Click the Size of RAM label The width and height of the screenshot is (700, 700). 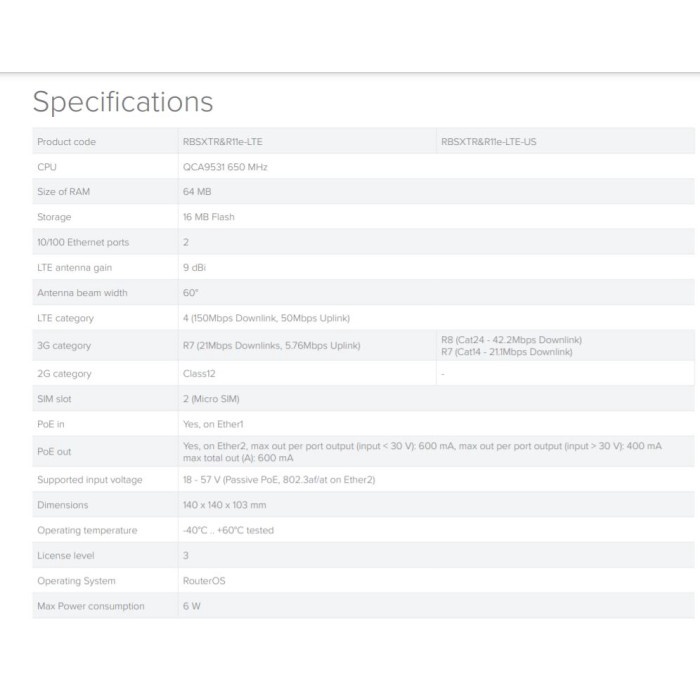pyautogui.click(x=63, y=192)
